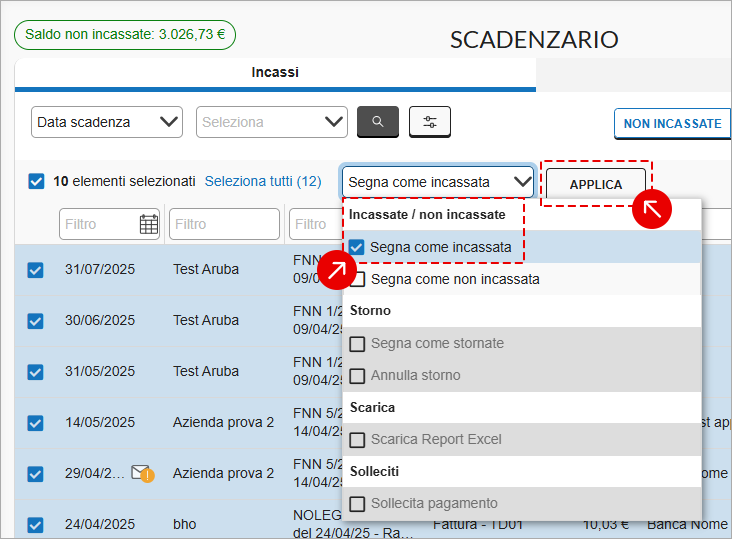Toggle Segna come incassata checkbox option
Image resolution: width=732 pixels, height=539 pixels.
coord(357,247)
